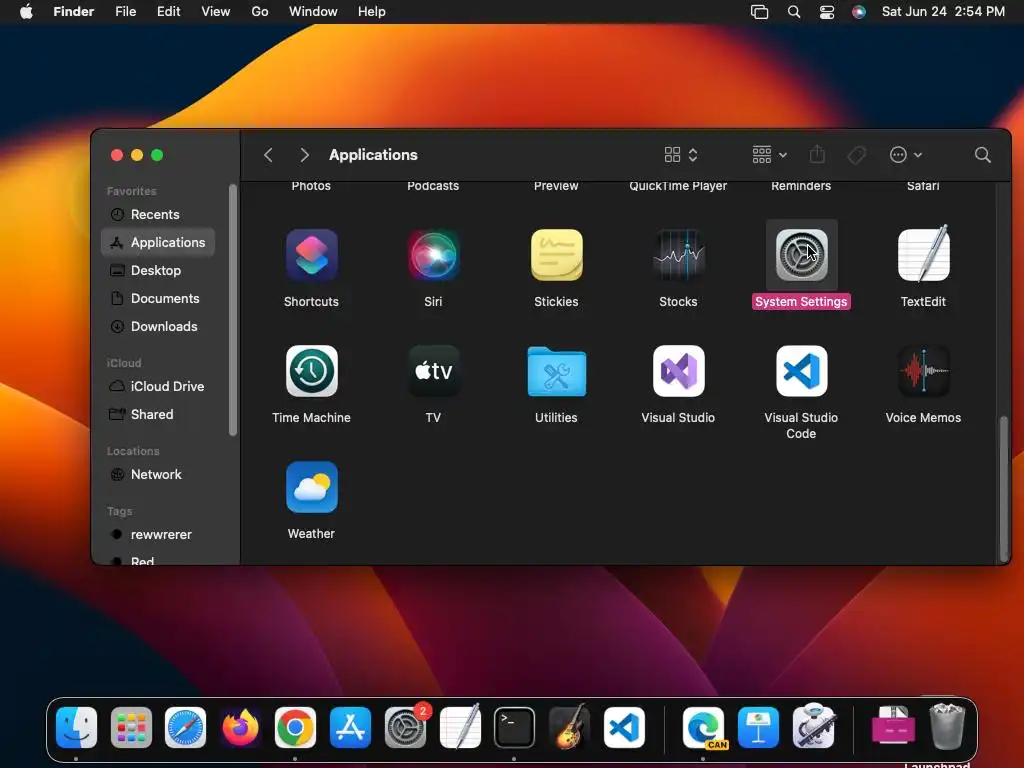
Task: Open Launchpad from the Dock
Action: pyautogui.click(x=131, y=728)
